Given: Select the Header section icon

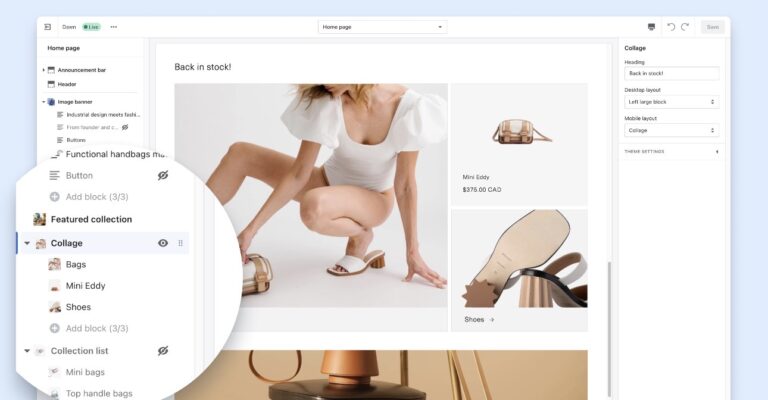Looking at the screenshot, I should [51, 84].
